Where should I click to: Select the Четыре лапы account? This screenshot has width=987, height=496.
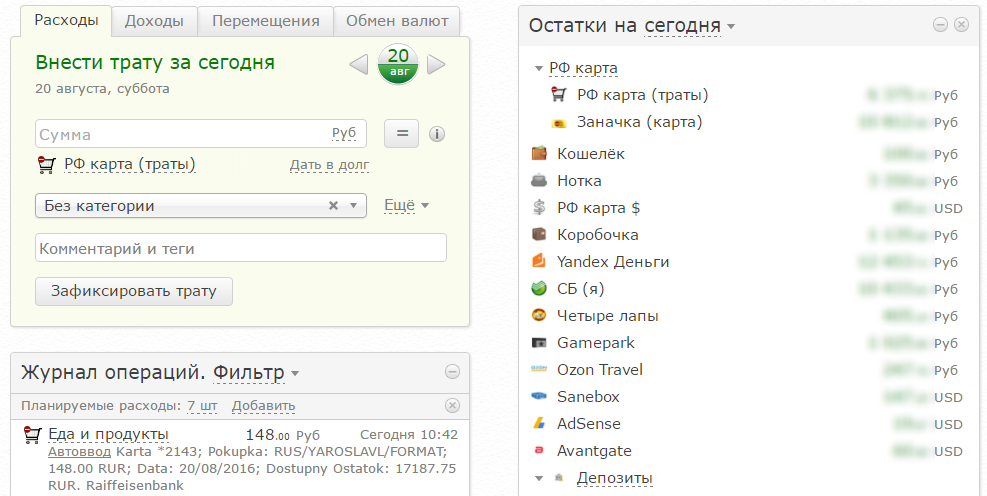click(607, 316)
